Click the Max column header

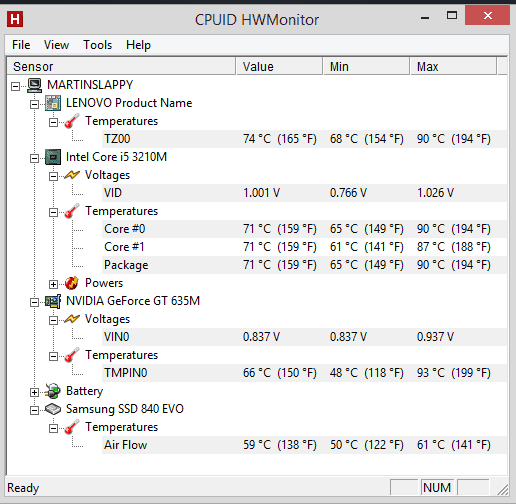(453, 66)
